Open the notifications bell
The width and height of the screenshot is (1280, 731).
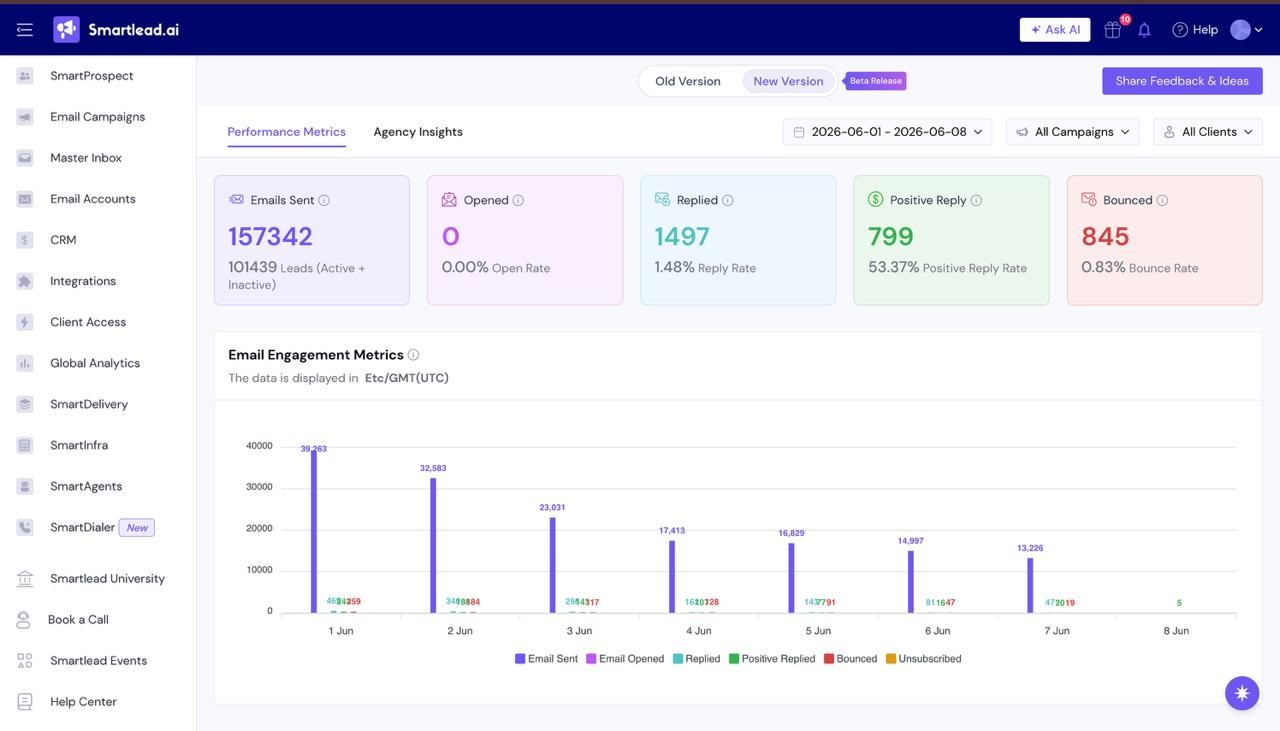[x=1144, y=30]
